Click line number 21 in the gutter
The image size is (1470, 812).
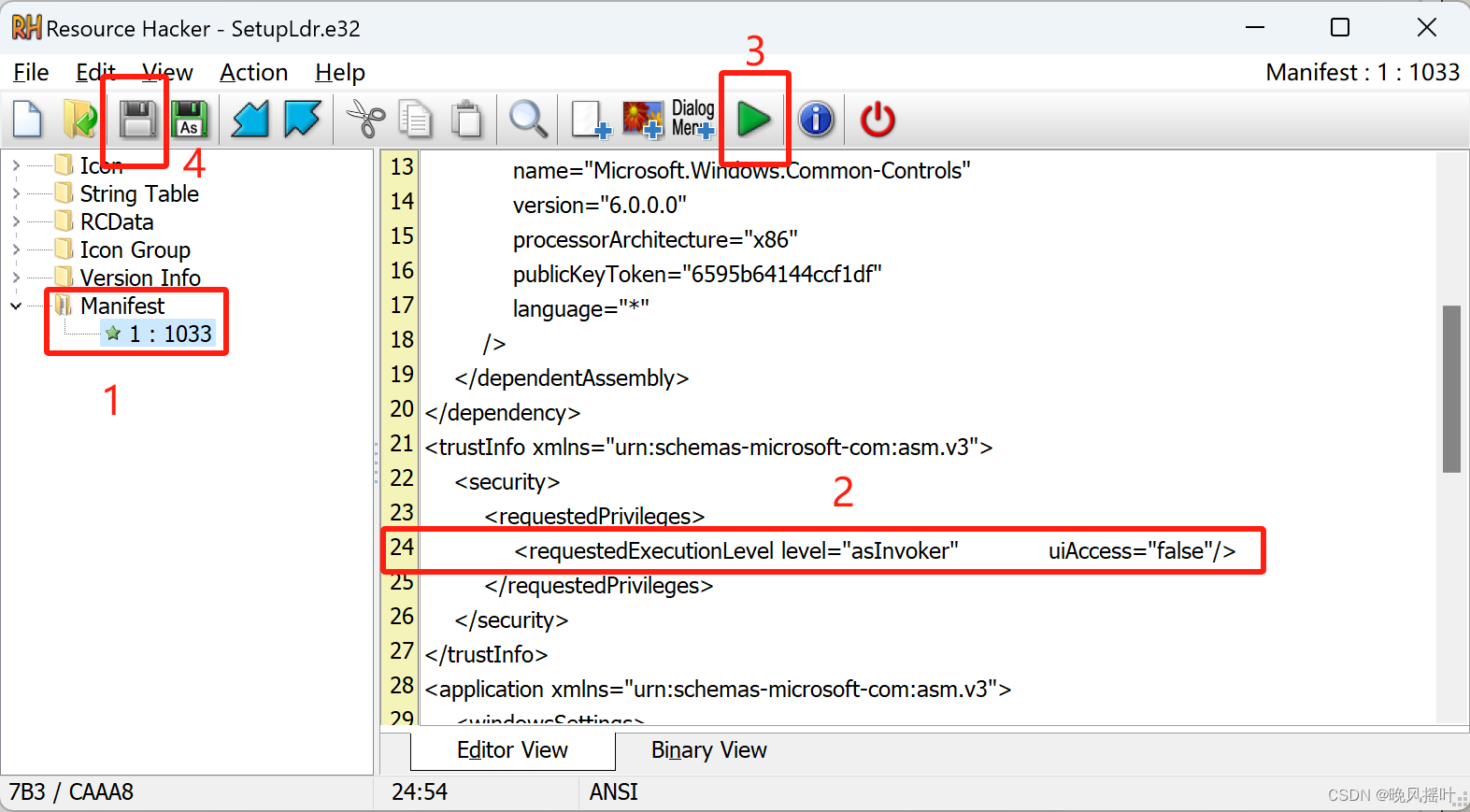tap(402, 443)
